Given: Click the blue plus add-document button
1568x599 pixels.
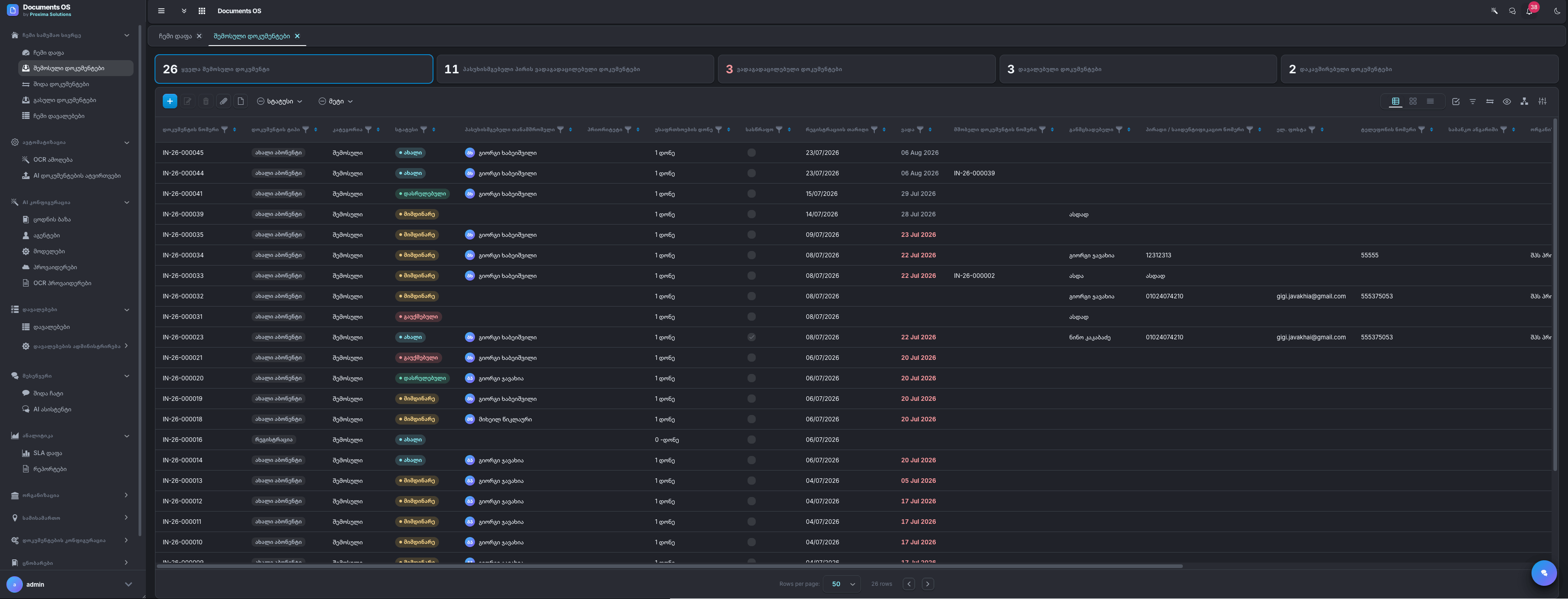Looking at the screenshot, I should pyautogui.click(x=170, y=102).
